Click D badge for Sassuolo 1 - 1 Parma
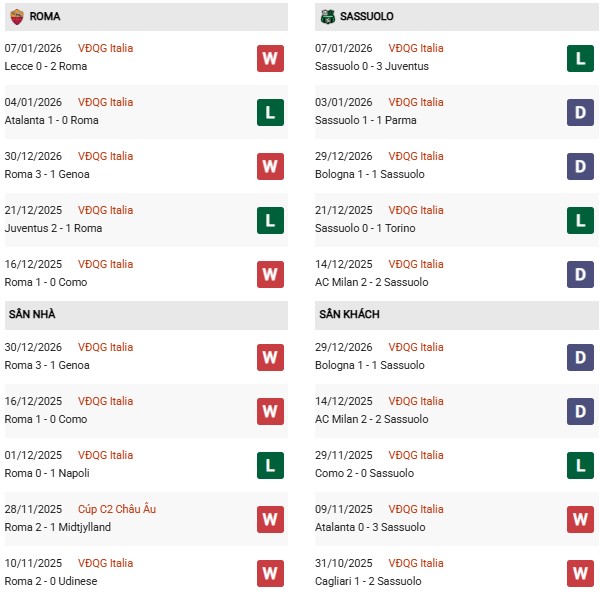 point(580,112)
